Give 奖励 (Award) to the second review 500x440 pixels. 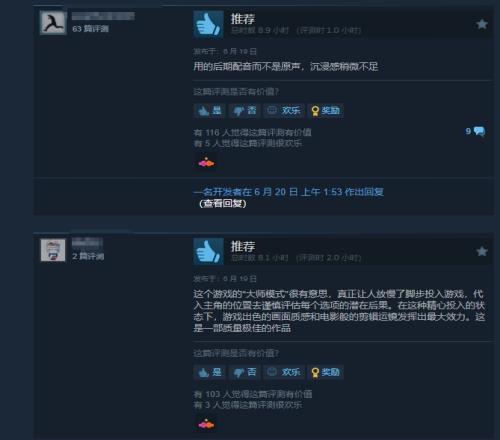[325, 372]
